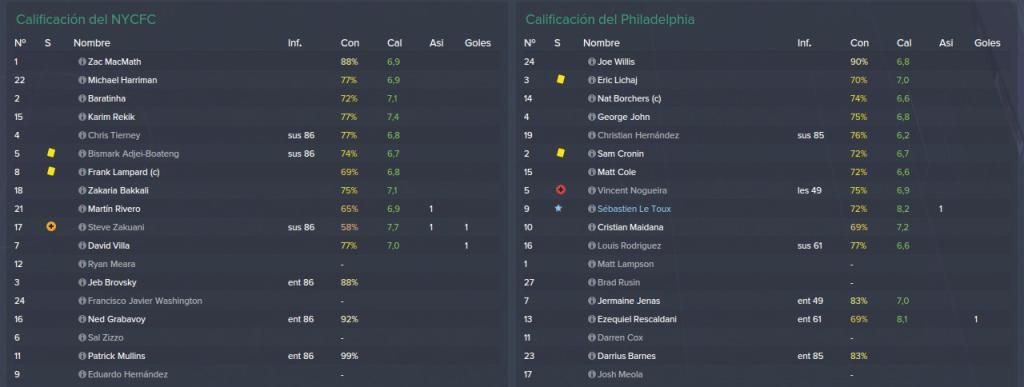Open Karim Rekik player profile

[111, 117]
